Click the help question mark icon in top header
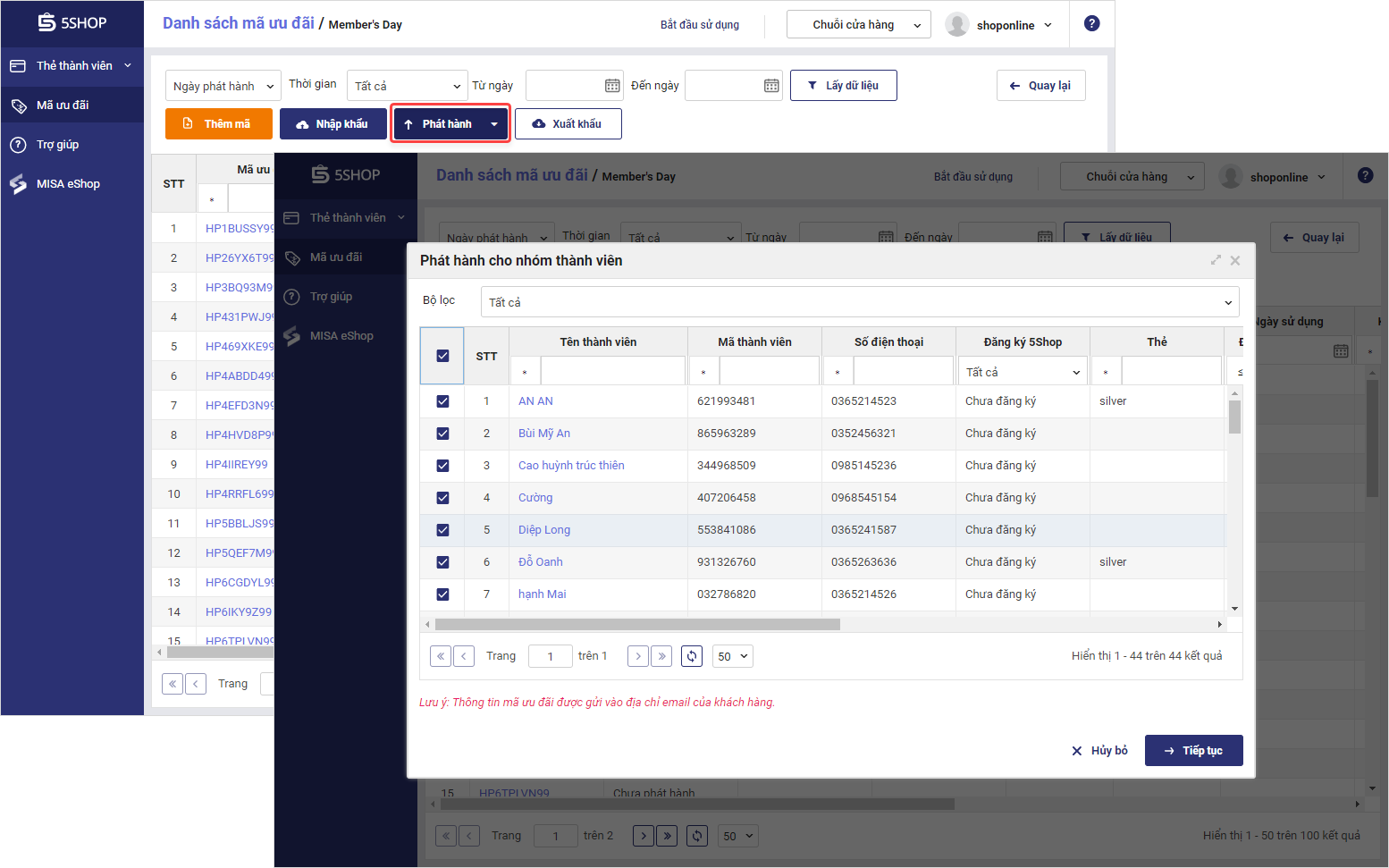The width and height of the screenshot is (1389, 868). [1091, 24]
